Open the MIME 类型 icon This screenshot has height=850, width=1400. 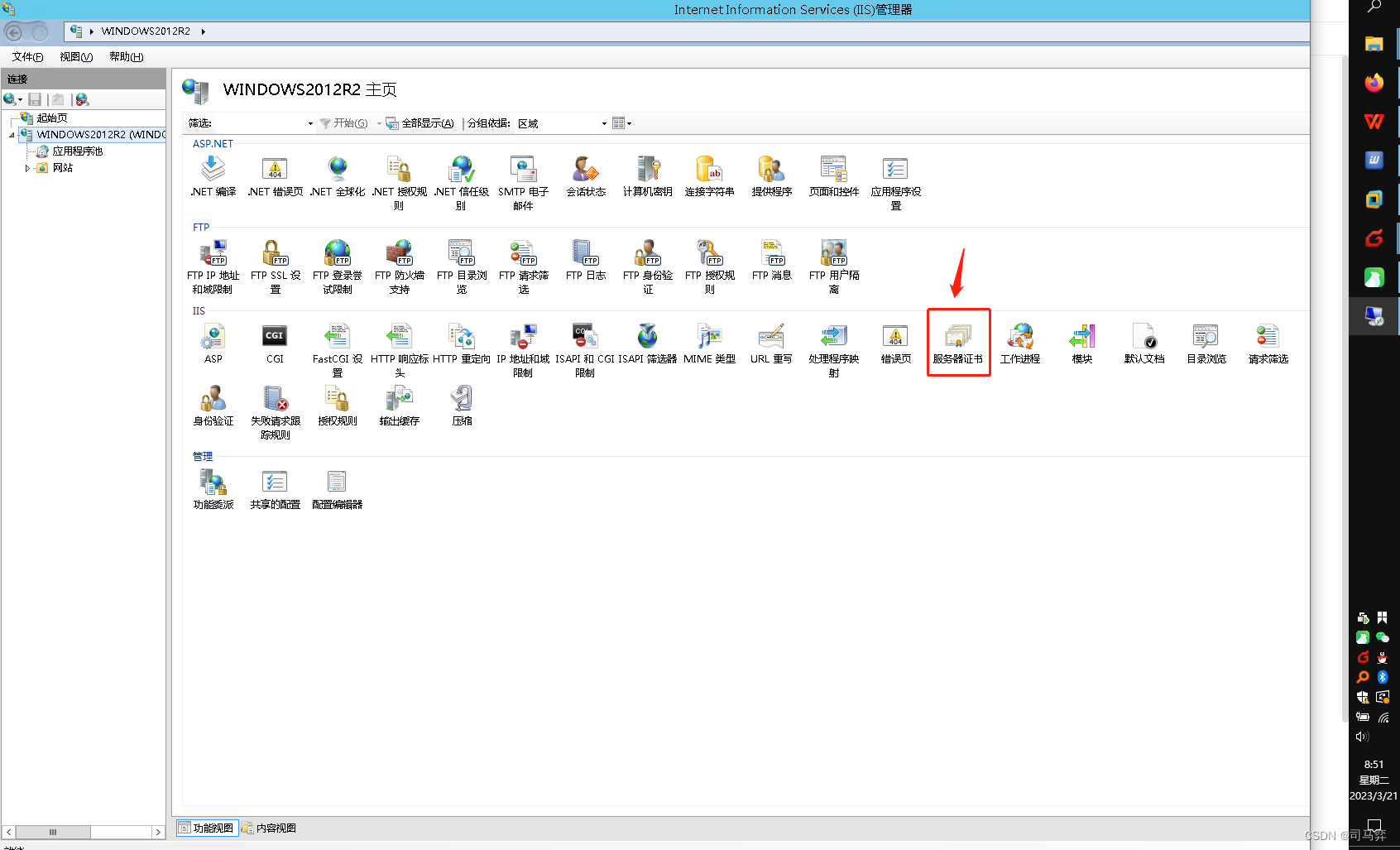click(x=710, y=343)
